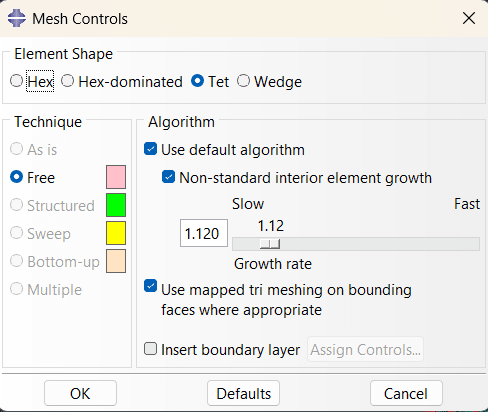Click the peach Bottom-up color swatch

pos(116,261)
